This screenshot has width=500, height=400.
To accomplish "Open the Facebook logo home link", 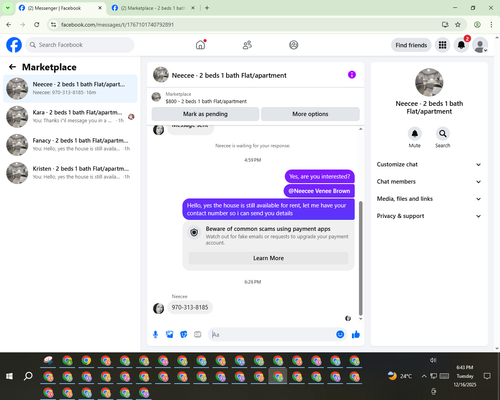I will (x=14, y=45).
